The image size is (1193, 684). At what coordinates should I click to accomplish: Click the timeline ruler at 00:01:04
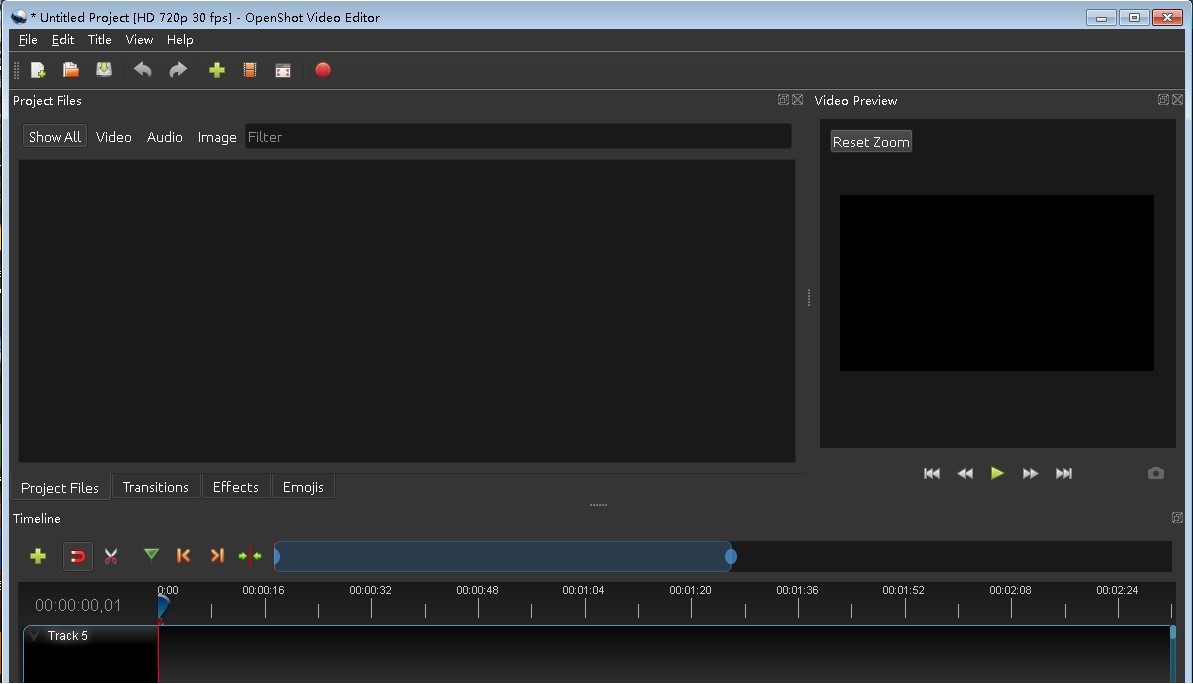click(x=584, y=590)
